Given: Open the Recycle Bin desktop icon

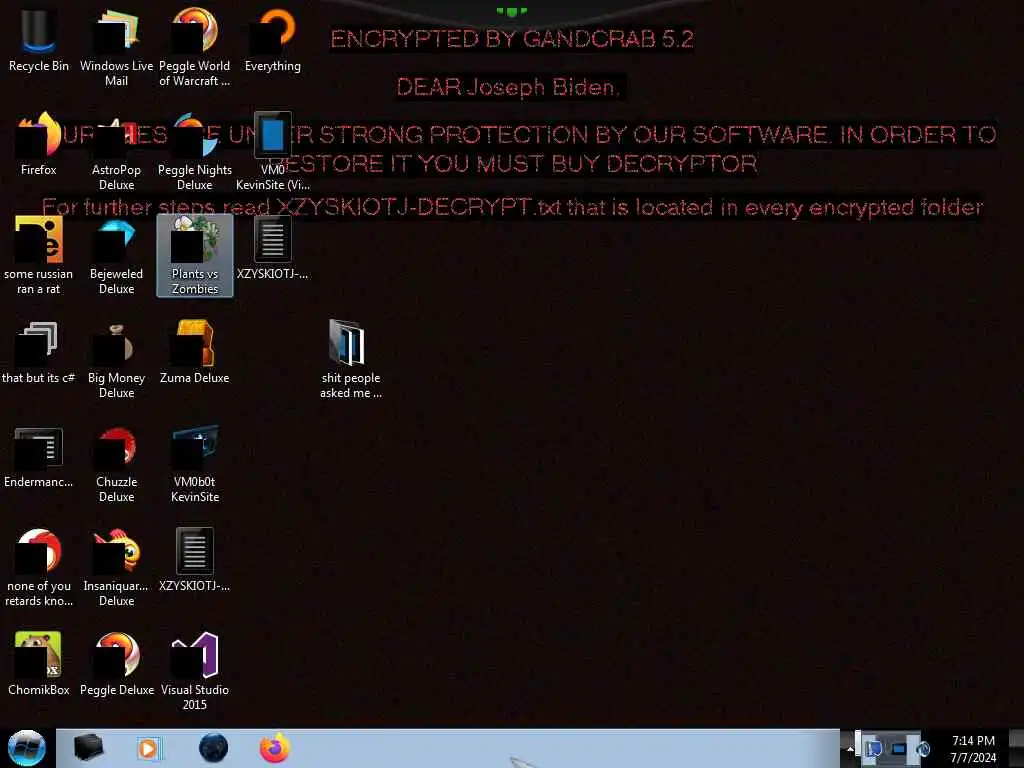Looking at the screenshot, I should click(x=39, y=39).
